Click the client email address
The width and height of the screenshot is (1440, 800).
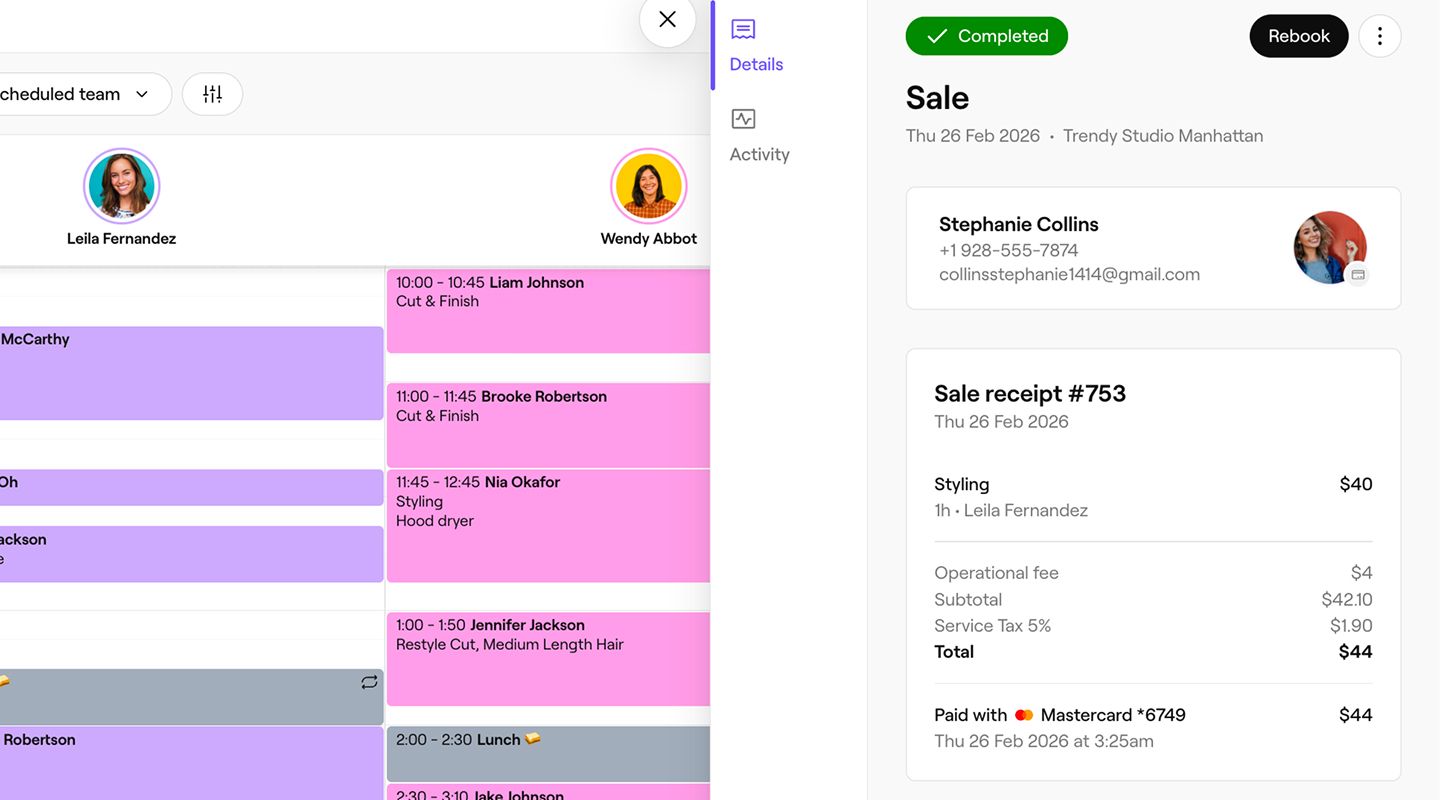[1069, 274]
